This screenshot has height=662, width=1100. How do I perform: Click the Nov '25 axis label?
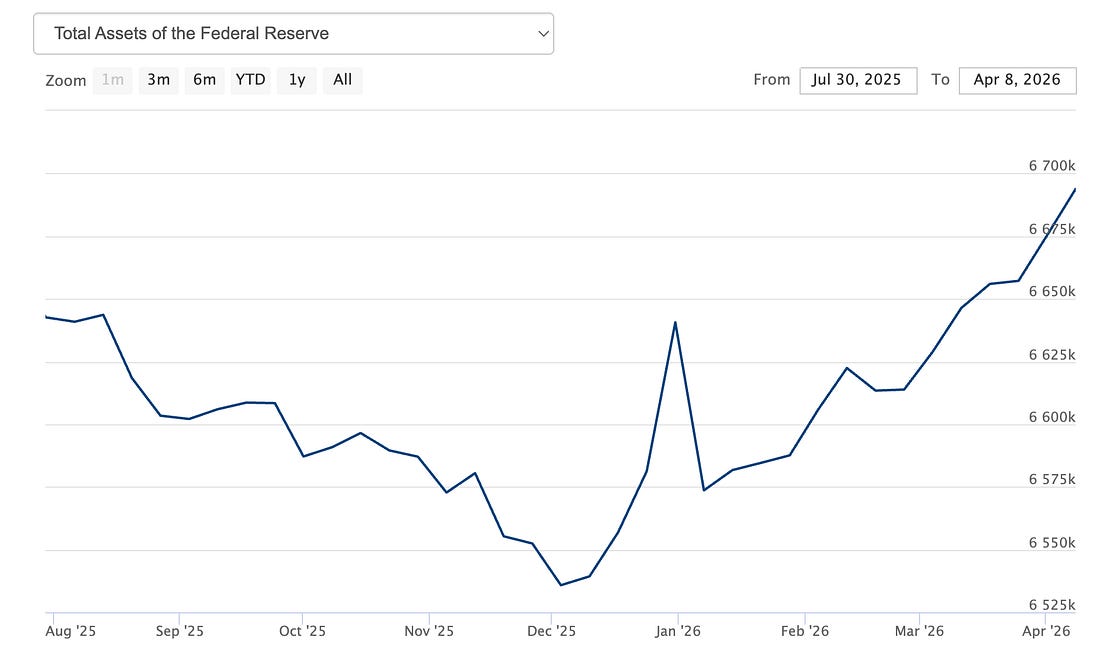tap(429, 631)
